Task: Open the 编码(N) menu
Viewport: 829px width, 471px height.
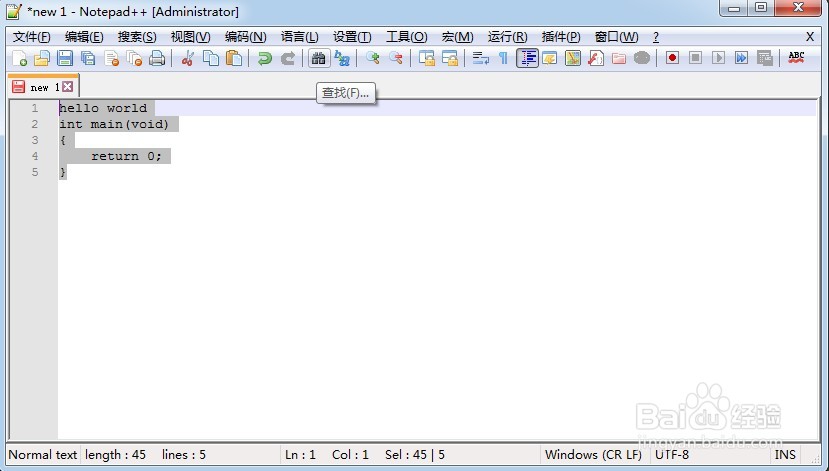Action: 245,37
